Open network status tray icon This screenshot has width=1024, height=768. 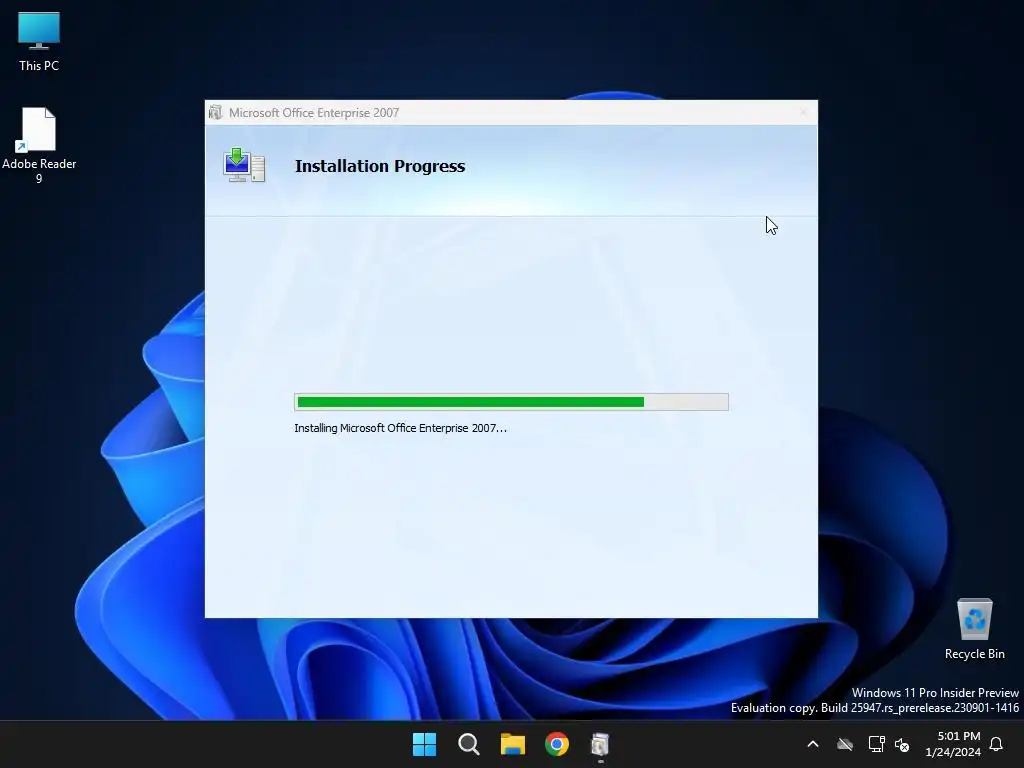876,744
